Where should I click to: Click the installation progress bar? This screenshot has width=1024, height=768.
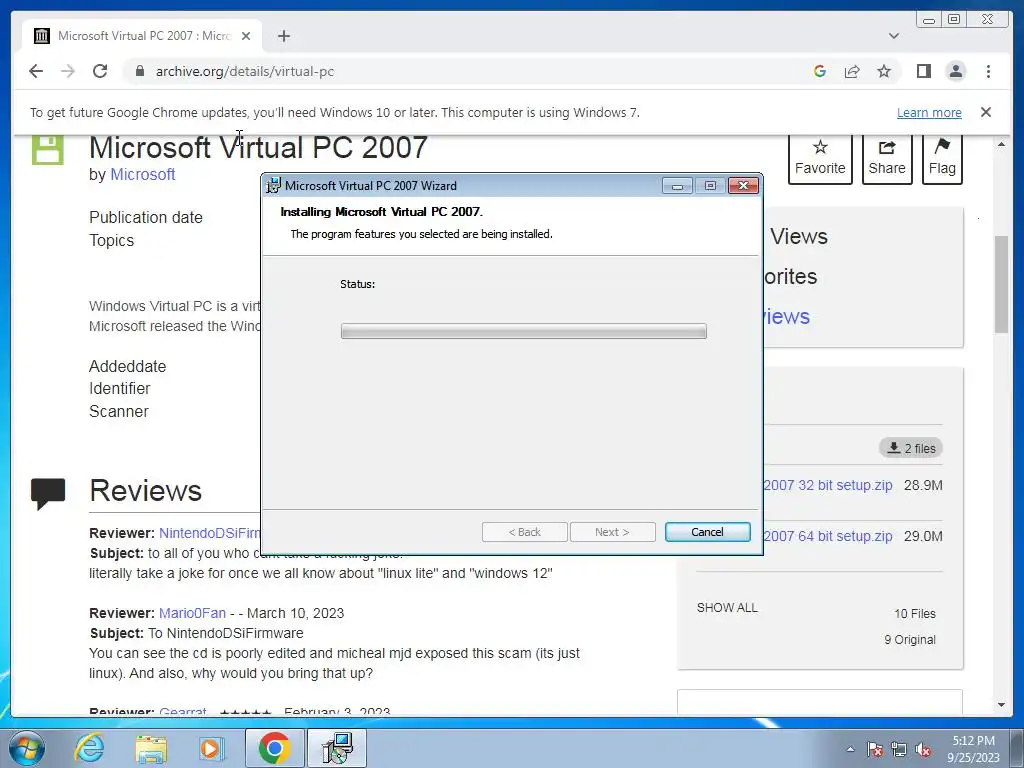pyautogui.click(x=523, y=331)
